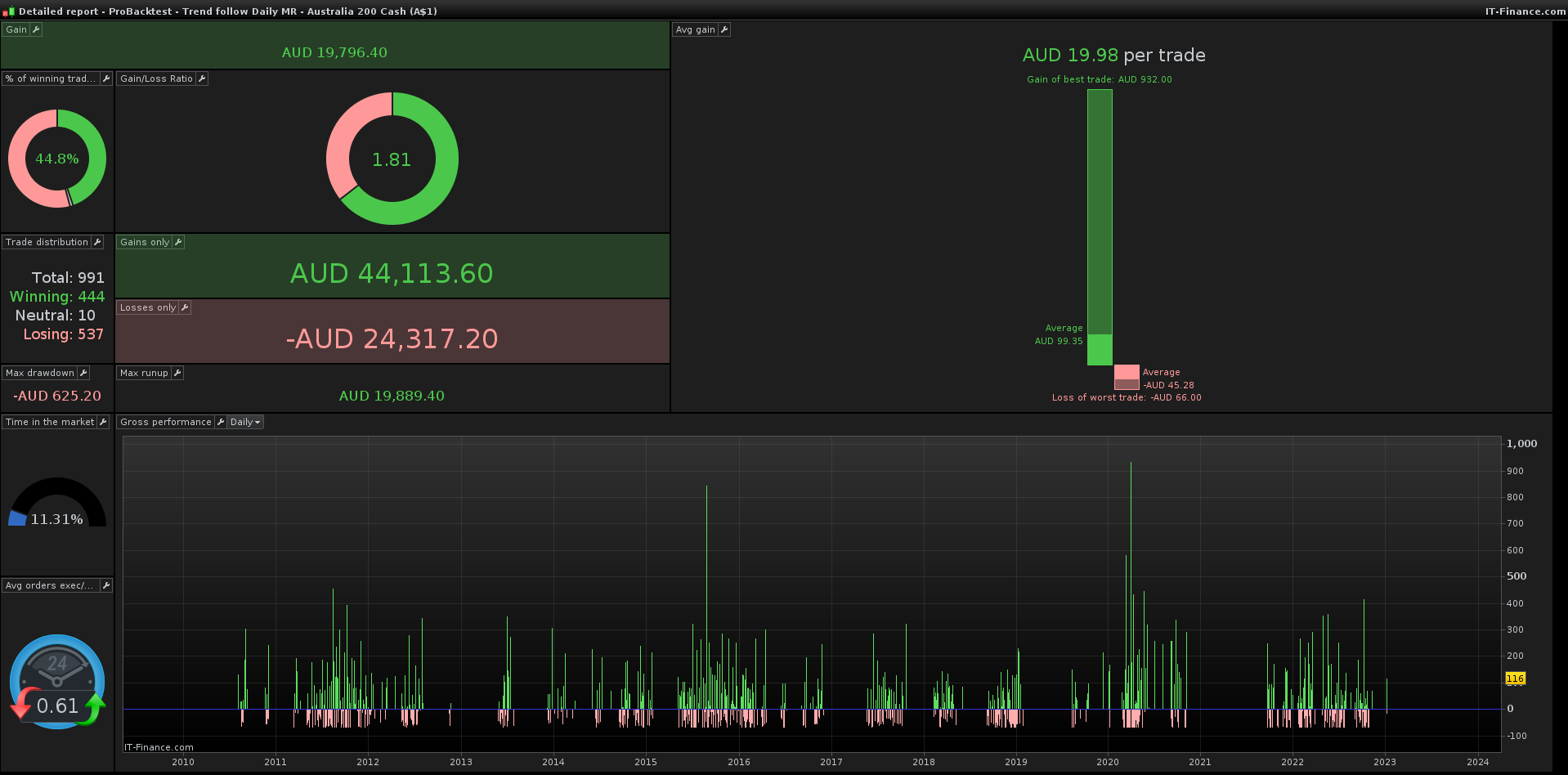Open the wrench settings beside Gain label

[36, 29]
